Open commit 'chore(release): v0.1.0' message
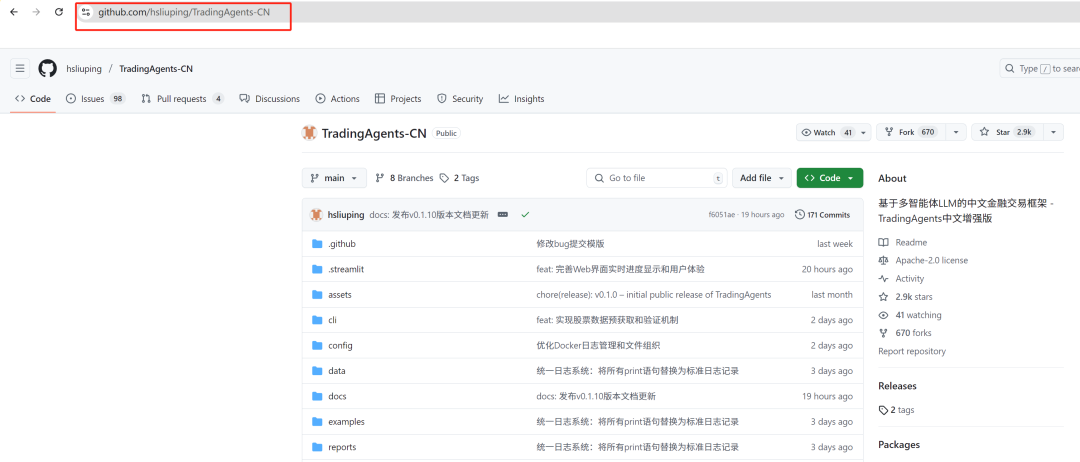This screenshot has width=1080, height=462. coord(654,295)
